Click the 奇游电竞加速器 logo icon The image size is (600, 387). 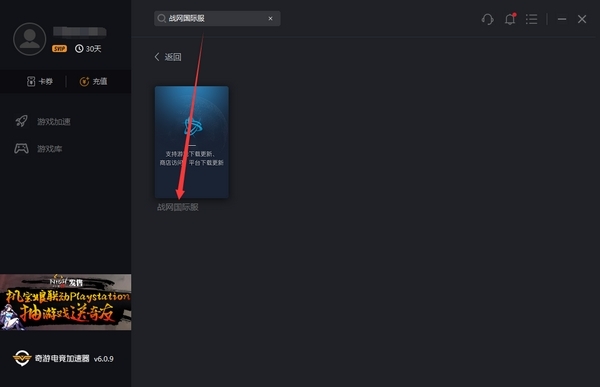click(x=22, y=358)
